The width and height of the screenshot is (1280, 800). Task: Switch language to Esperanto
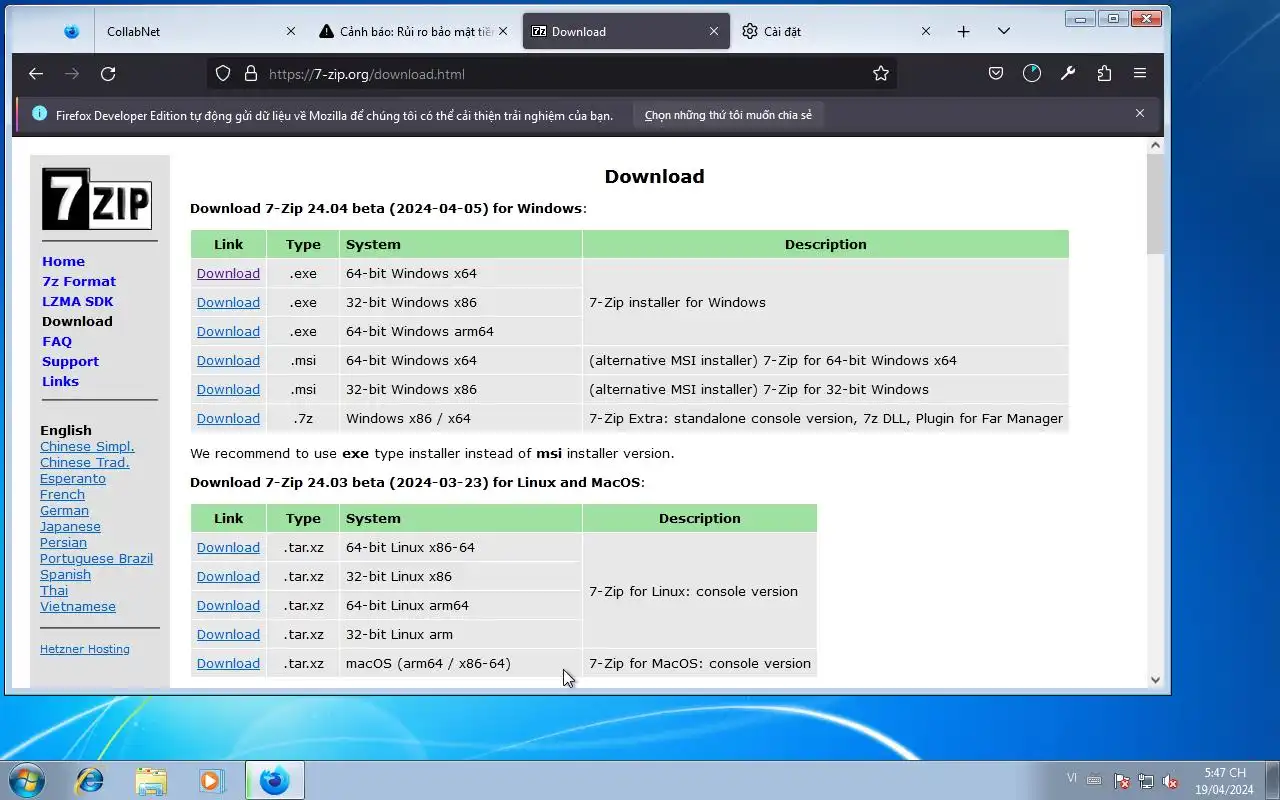(73, 478)
